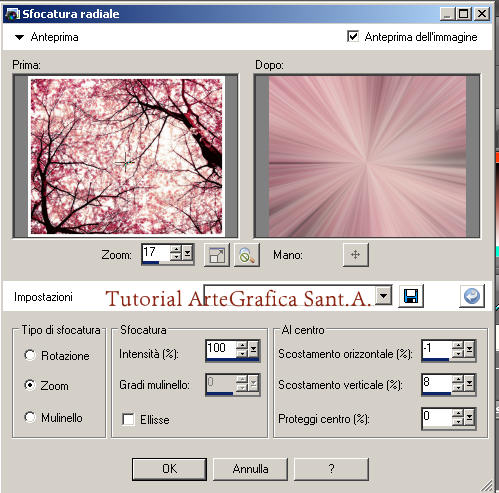Click the Scostamento verticale slider bar
This screenshot has height=493, width=499.
[x=436, y=394]
